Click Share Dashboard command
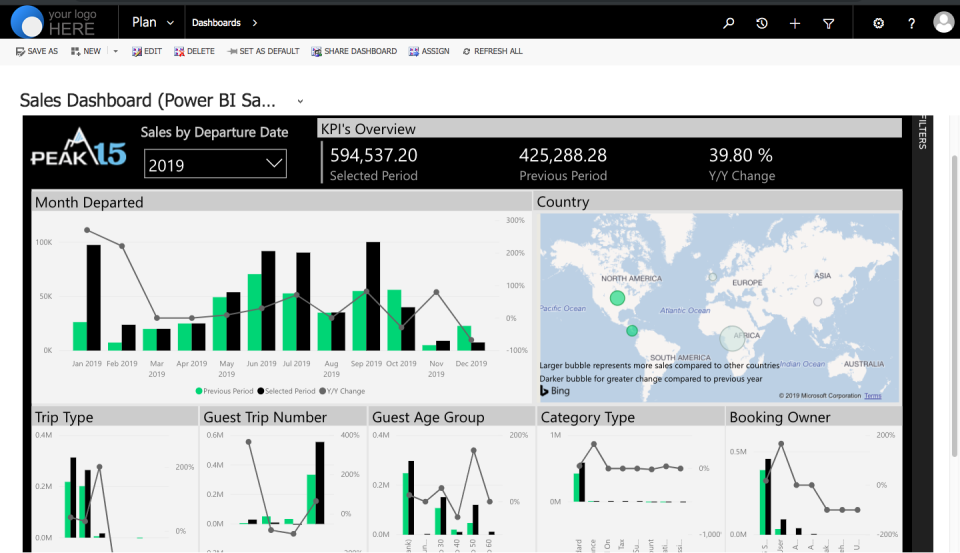 point(354,51)
